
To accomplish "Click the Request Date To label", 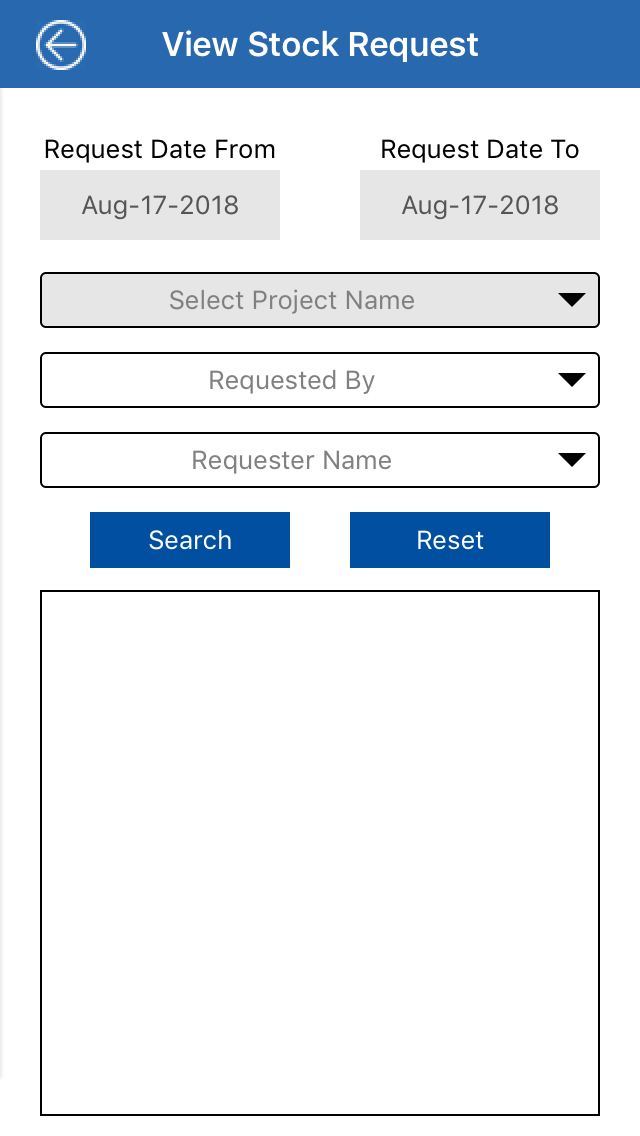I will coord(480,150).
